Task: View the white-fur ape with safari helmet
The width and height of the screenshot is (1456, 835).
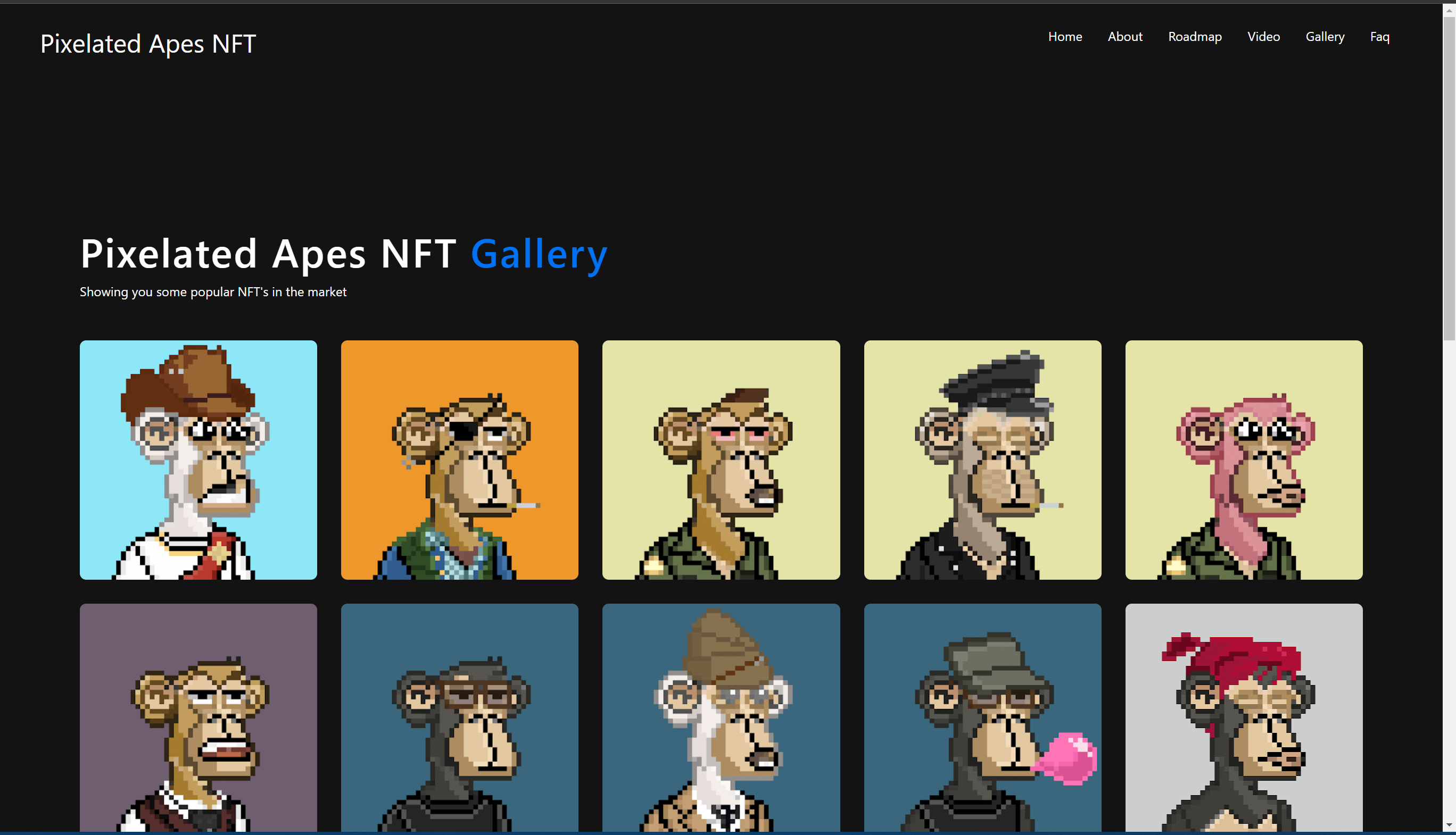Action: click(x=721, y=717)
